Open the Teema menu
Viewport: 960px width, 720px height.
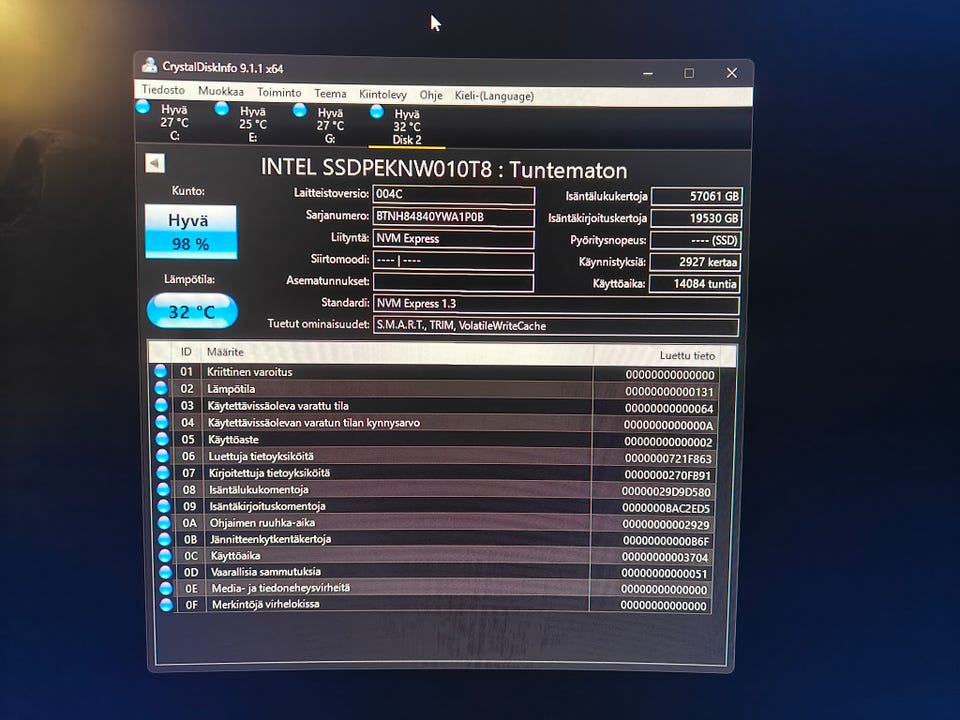pyautogui.click(x=330, y=94)
